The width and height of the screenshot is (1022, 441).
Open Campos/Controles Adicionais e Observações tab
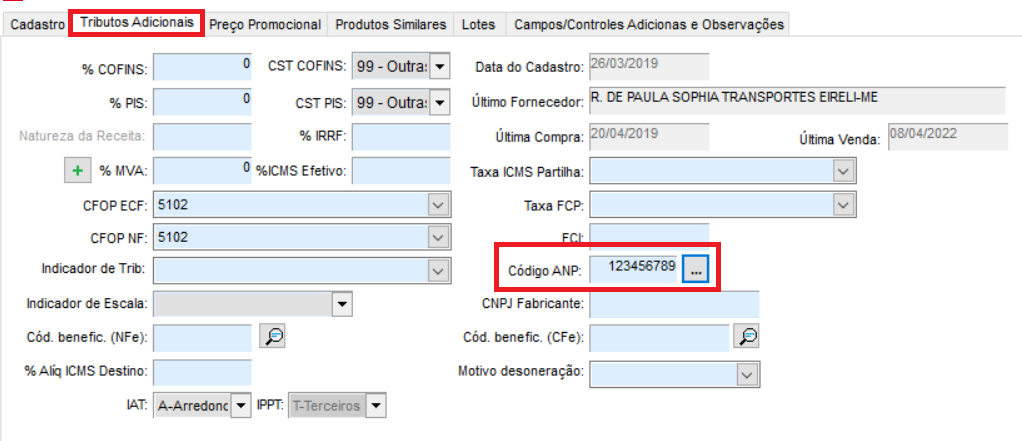click(x=648, y=24)
